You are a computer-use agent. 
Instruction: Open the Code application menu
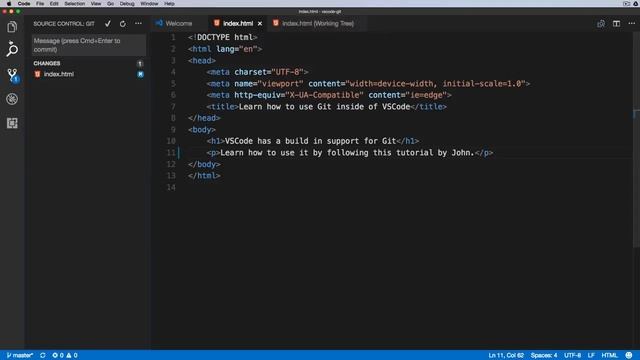[x=24, y=3]
